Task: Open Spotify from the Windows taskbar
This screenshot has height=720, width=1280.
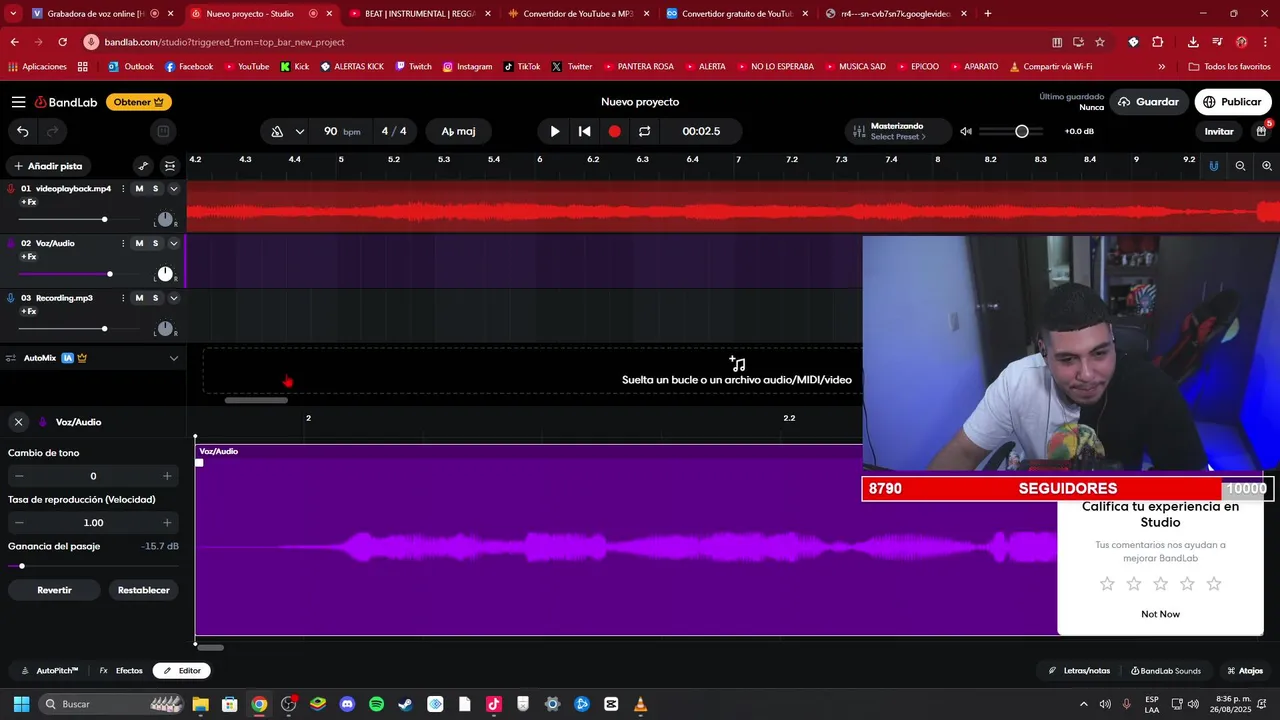Action: click(x=376, y=704)
